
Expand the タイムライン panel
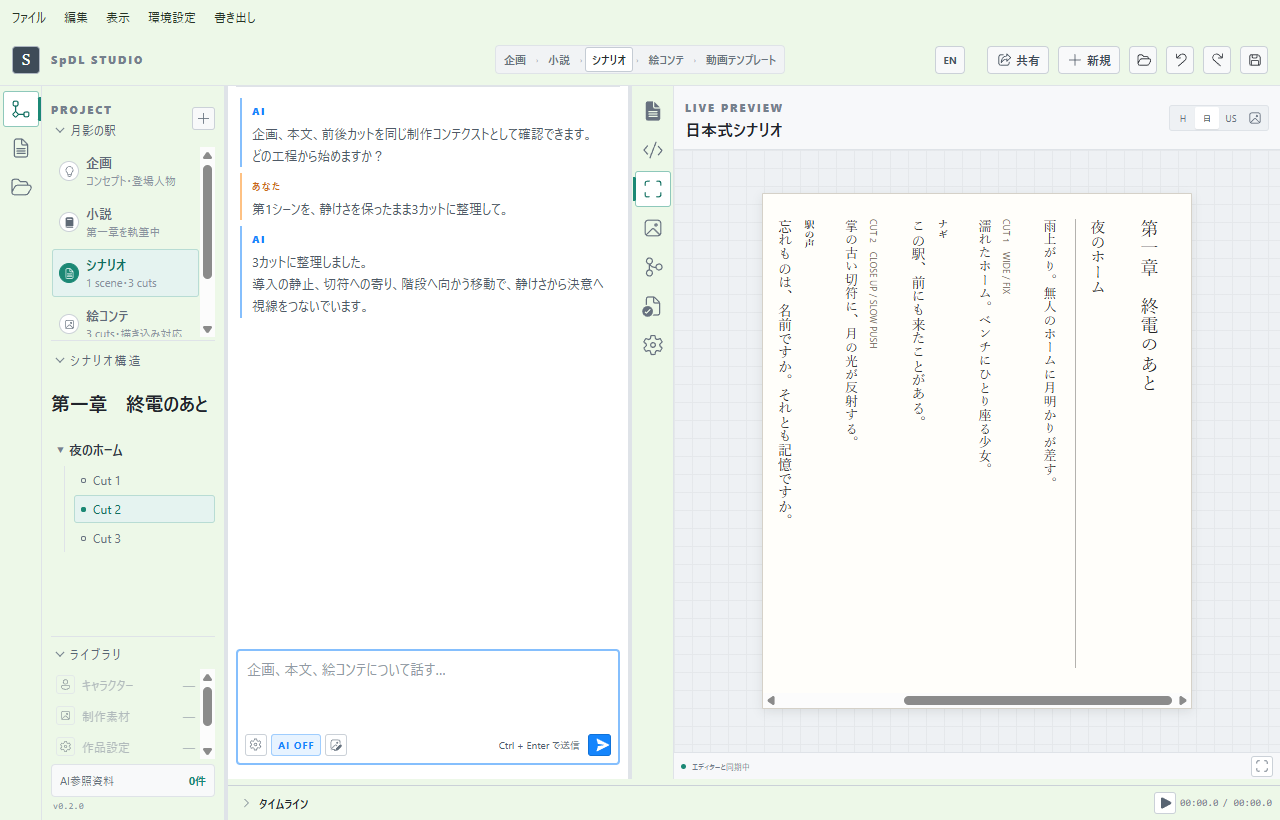(246, 803)
